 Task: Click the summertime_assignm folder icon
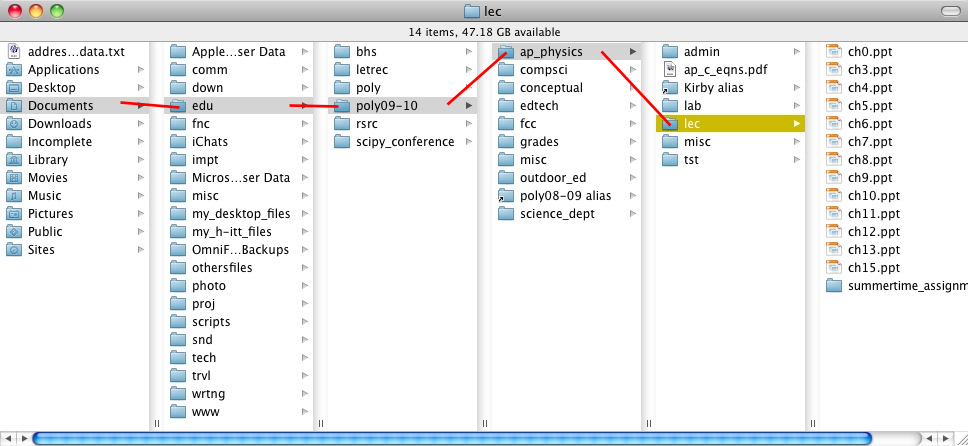833,285
